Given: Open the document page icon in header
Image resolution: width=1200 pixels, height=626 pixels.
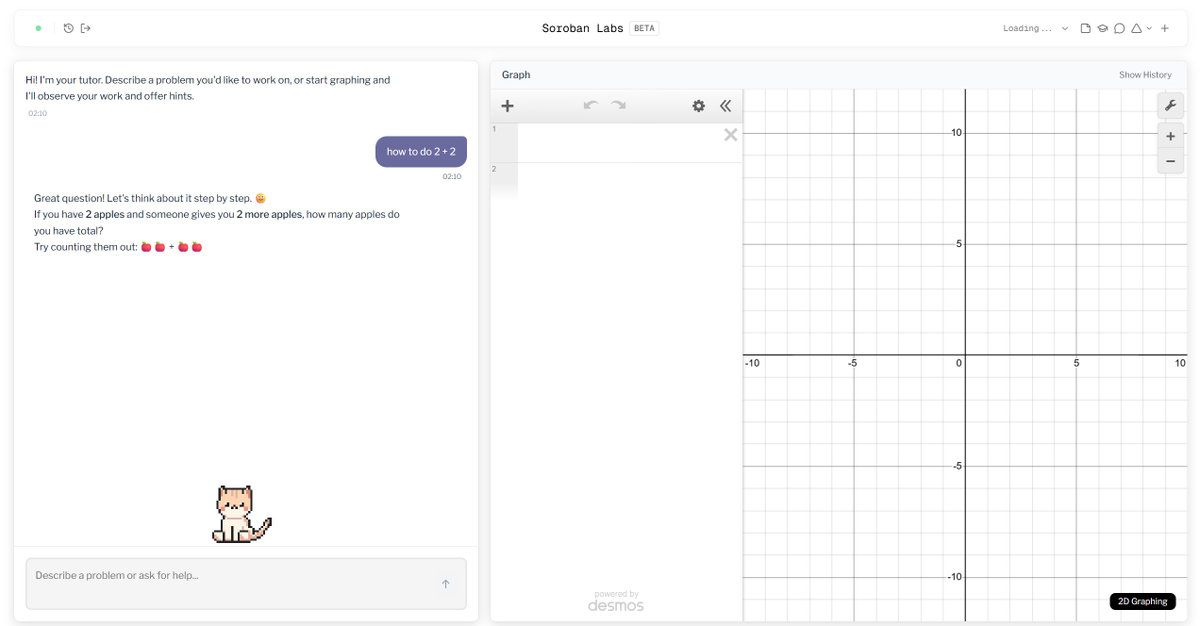Looking at the screenshot, I should click(x=1085, y=28).
